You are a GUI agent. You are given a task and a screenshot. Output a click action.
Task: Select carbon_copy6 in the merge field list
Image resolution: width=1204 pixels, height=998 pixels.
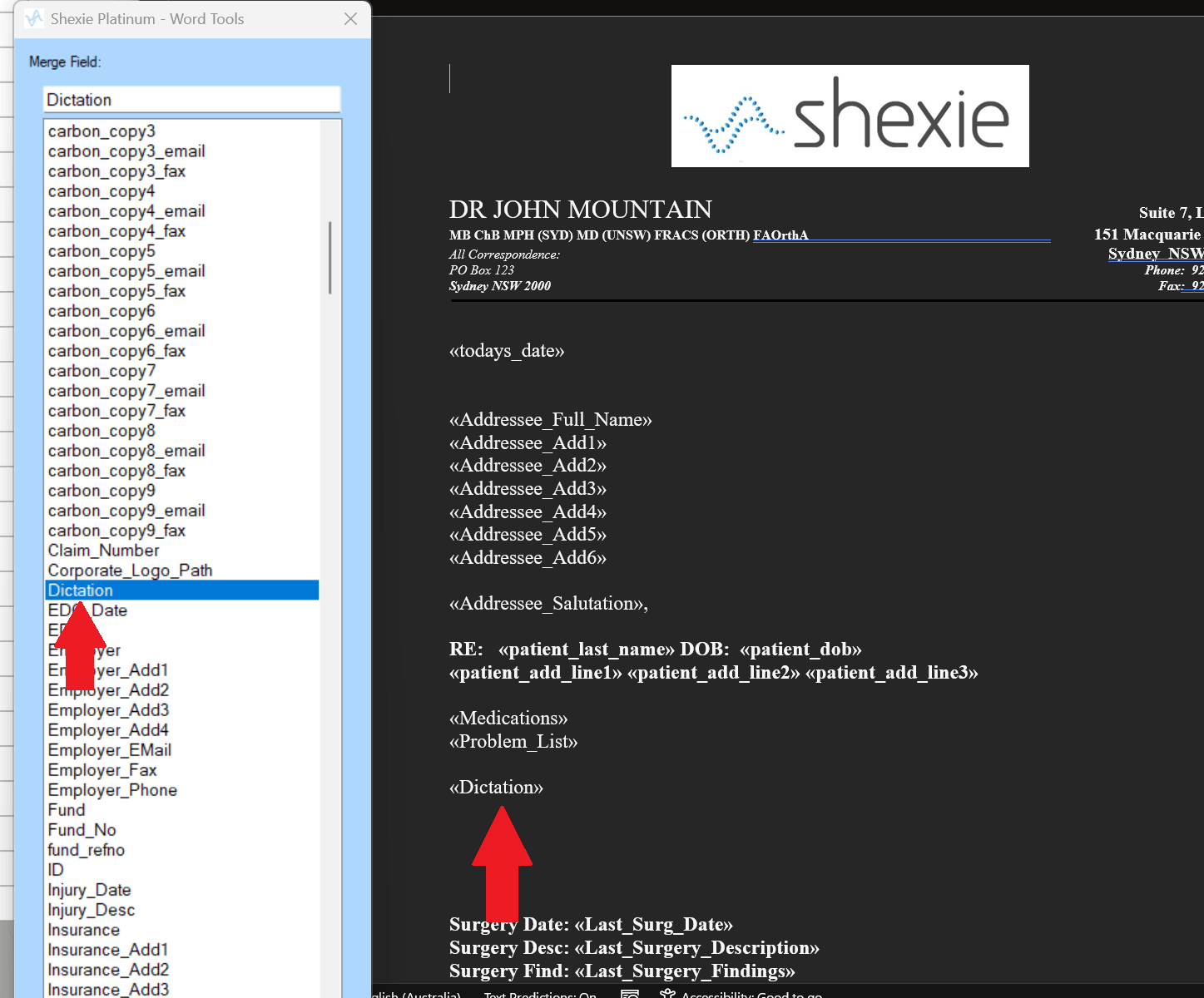[181, 311]
